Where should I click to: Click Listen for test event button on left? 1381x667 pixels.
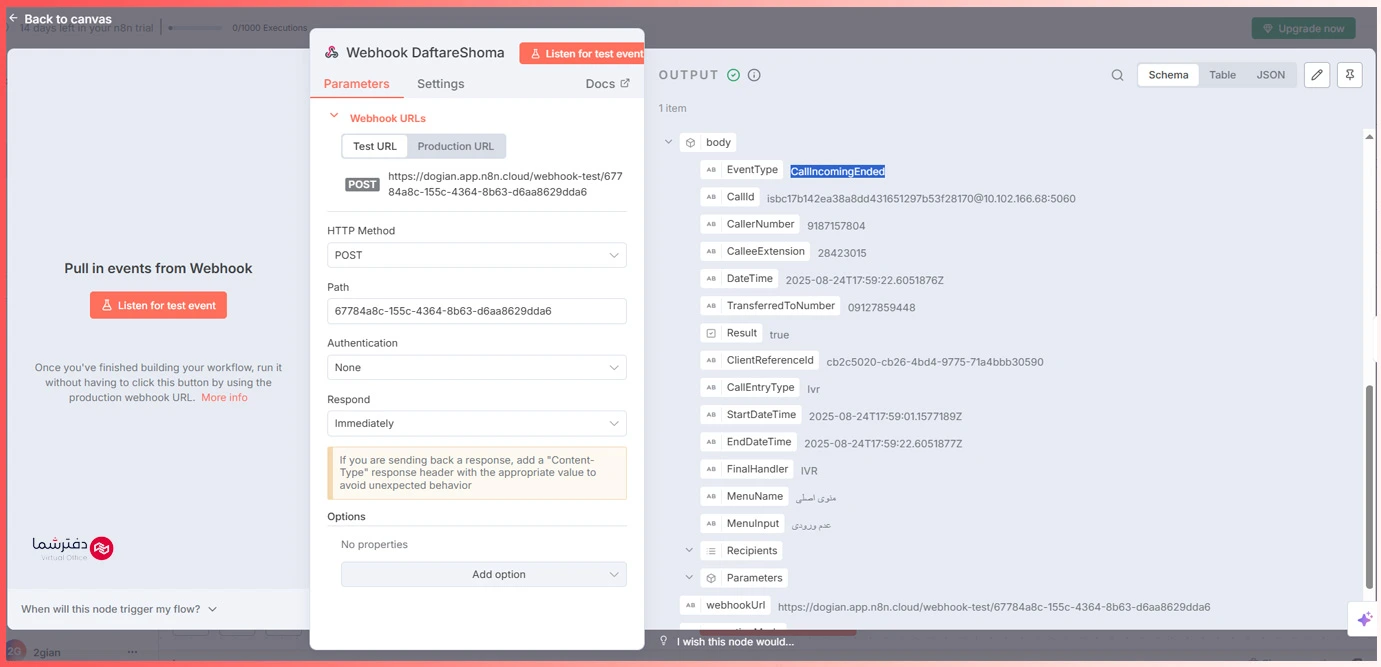coord(158,305)
